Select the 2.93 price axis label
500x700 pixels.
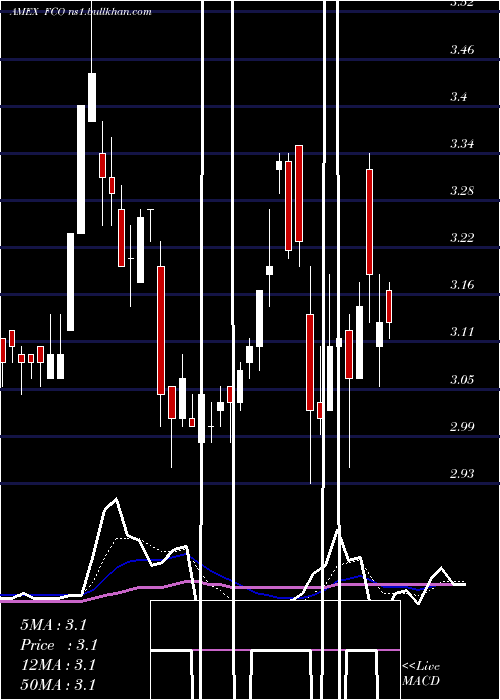point(462,473)
